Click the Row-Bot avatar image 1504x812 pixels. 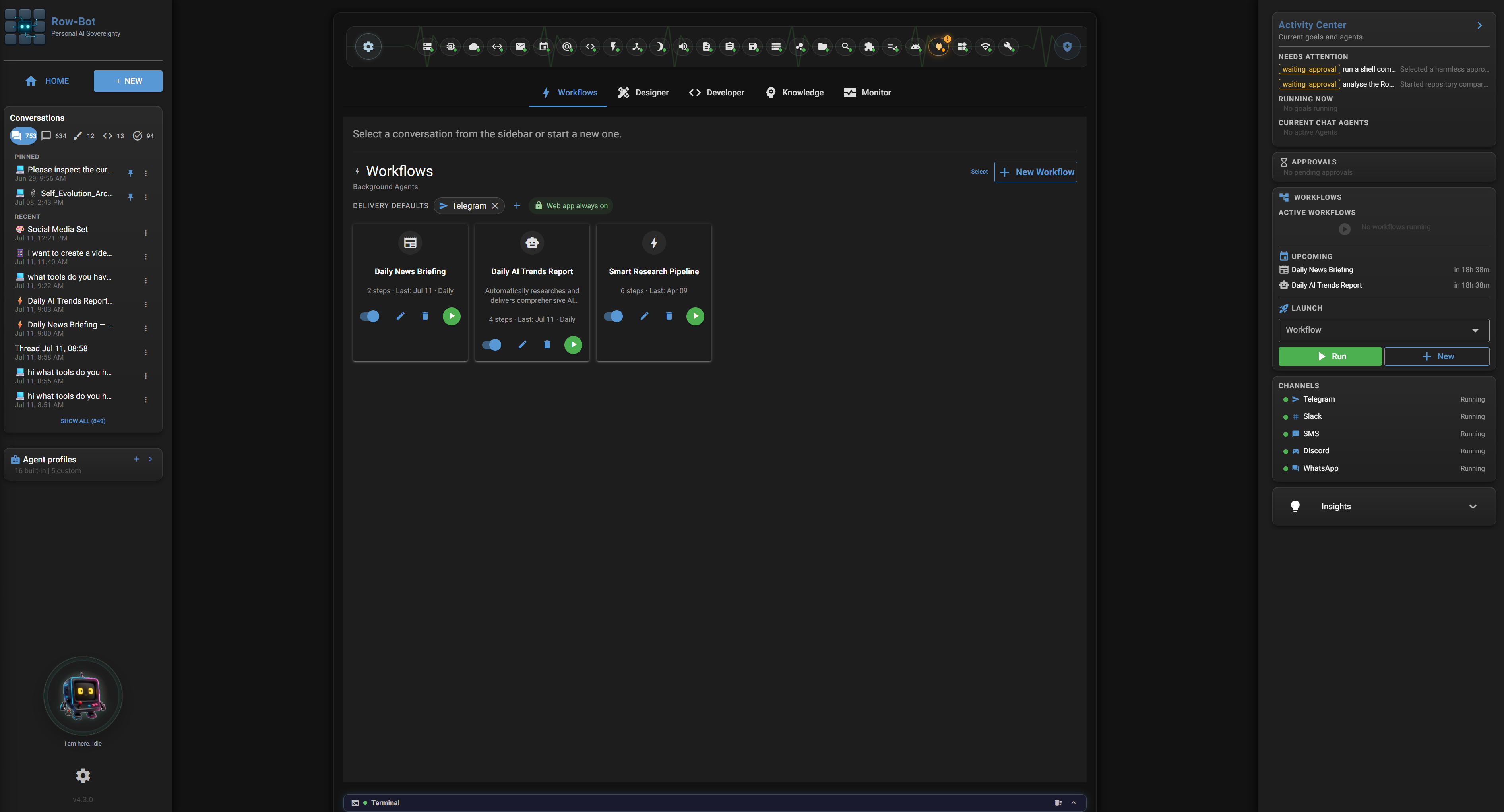click(x=83, y=696)
